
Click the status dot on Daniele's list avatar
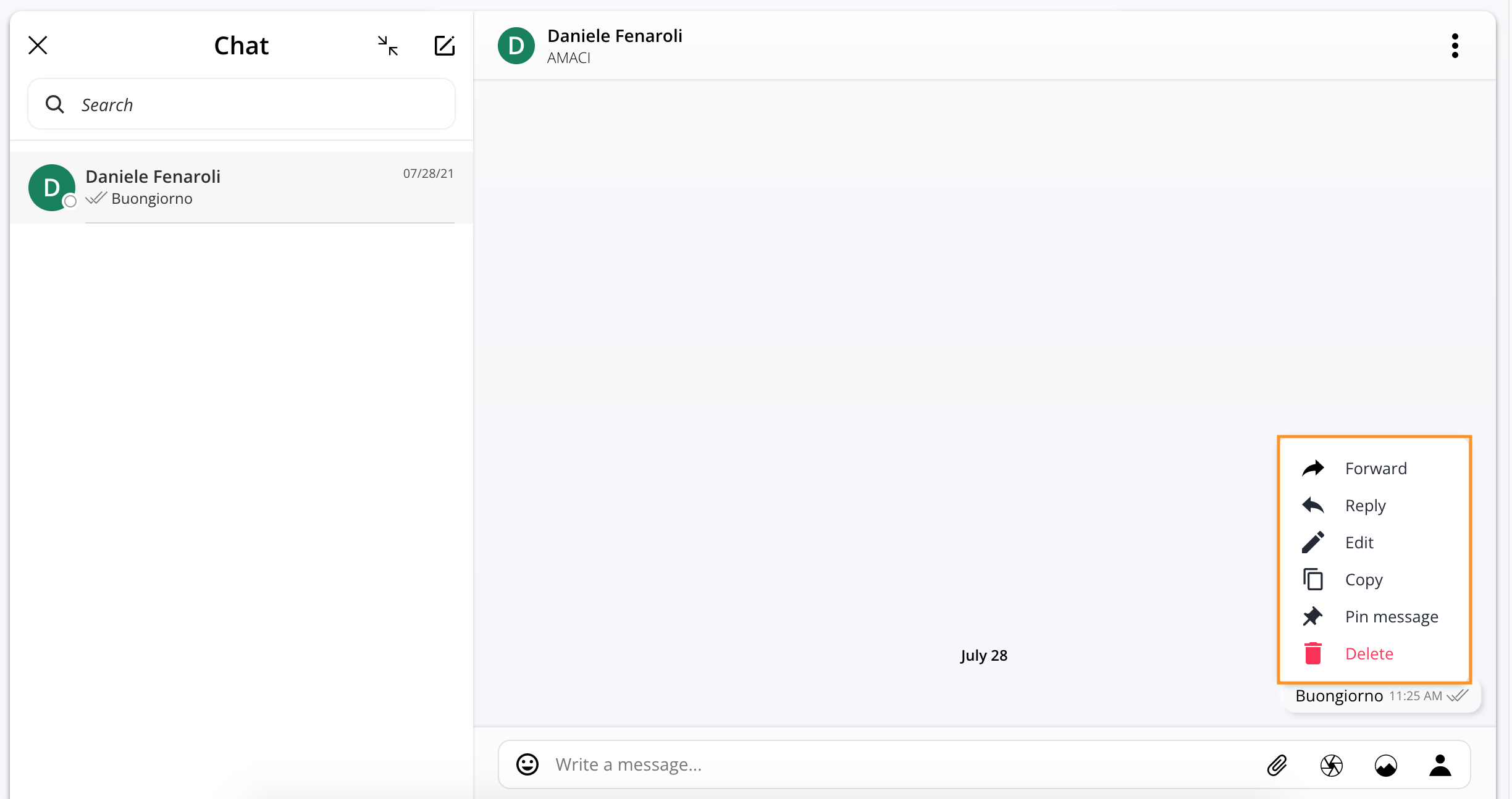(x=70, y=201)
